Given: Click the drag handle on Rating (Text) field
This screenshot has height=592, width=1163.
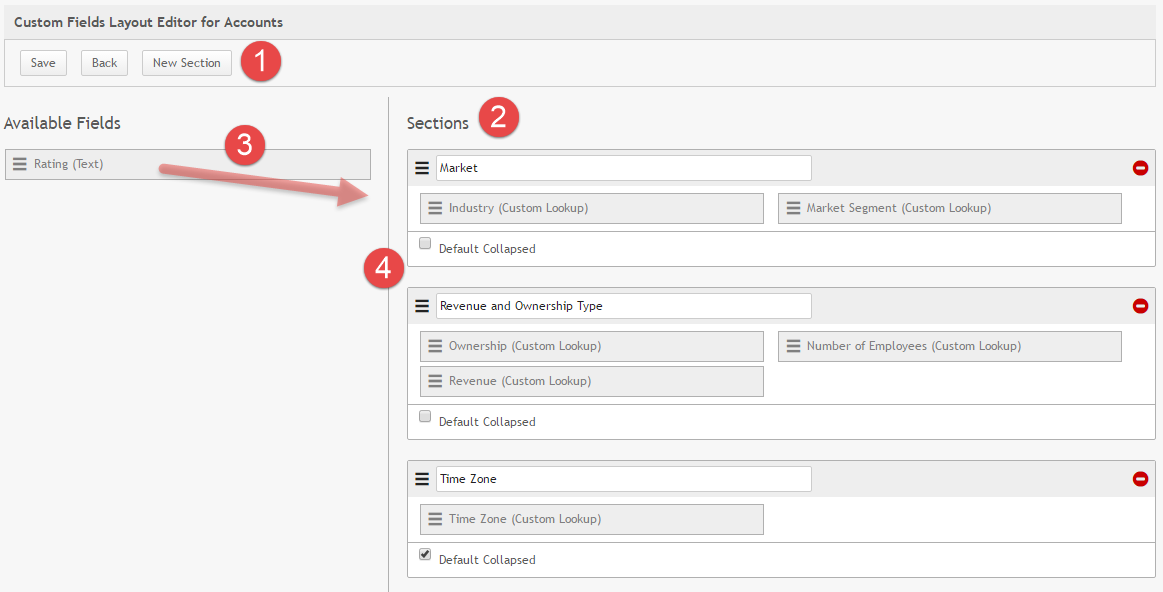Looking at the screenshot, I should coord(20,163).
